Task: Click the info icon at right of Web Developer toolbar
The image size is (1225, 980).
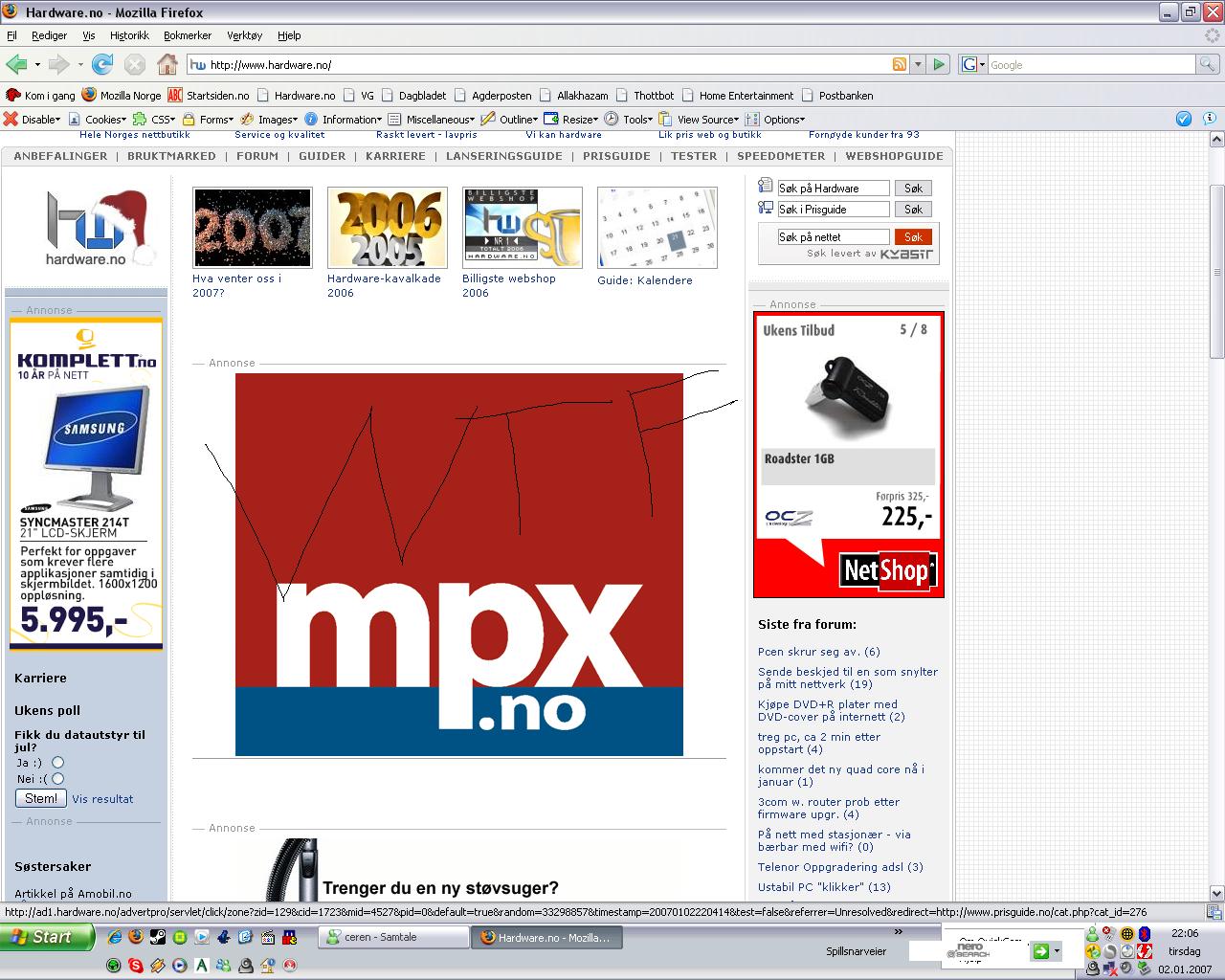Action: click(1210, 119)
